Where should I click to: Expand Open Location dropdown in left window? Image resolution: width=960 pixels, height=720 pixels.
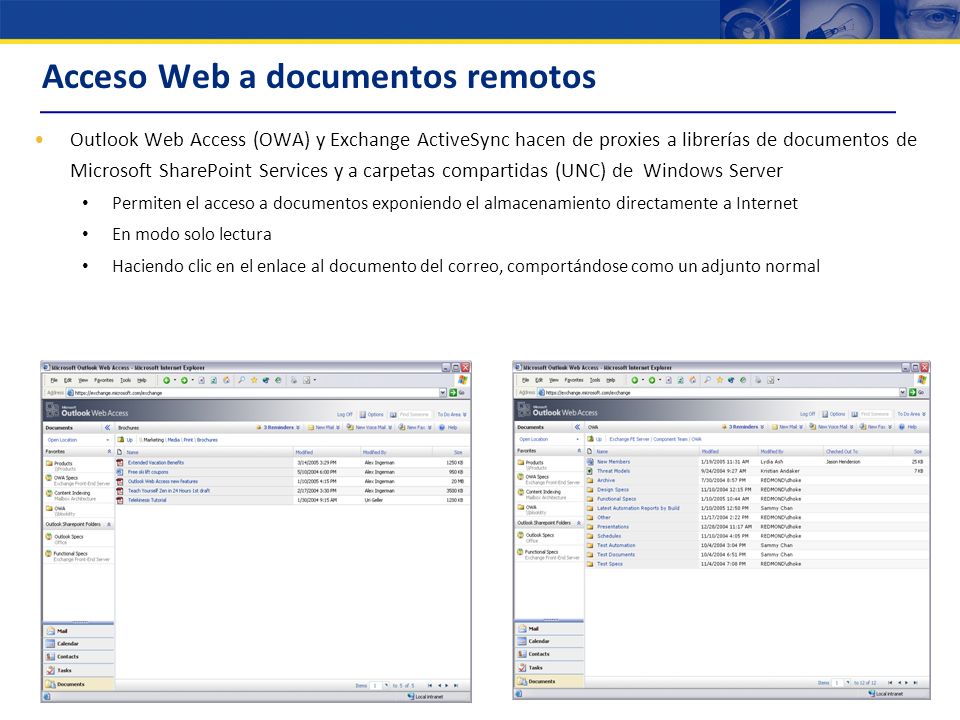point(108,440)
